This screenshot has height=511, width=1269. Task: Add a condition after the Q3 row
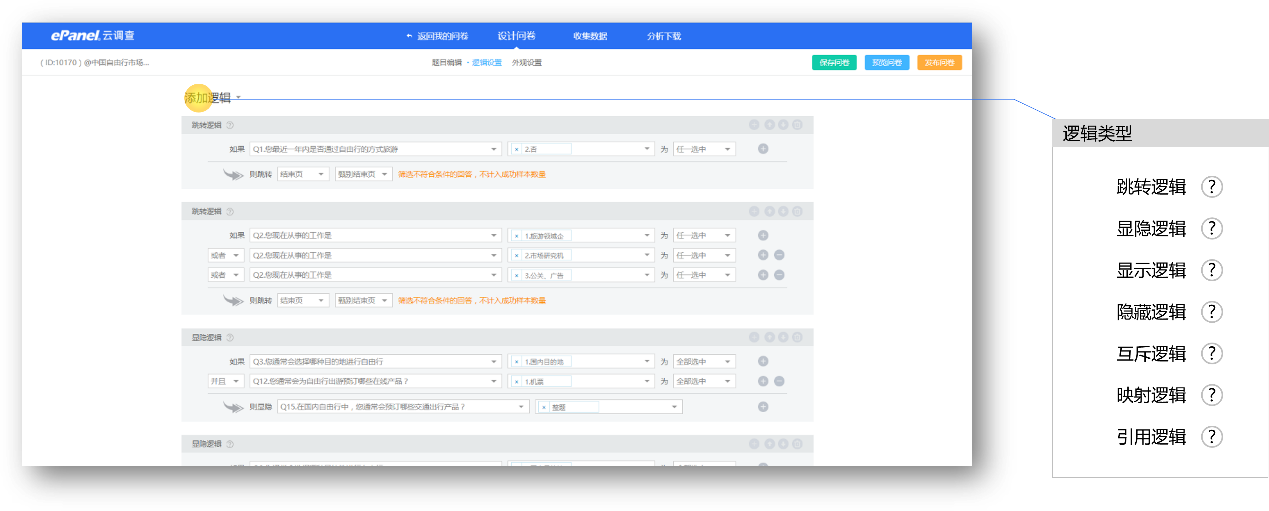tap(763, 361)
